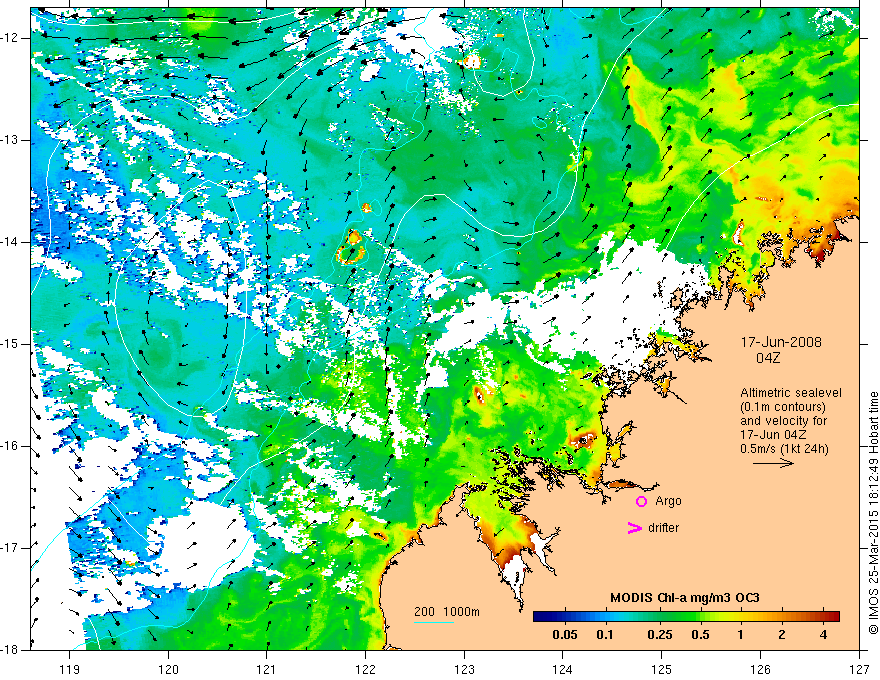
Task: Click the magenta Argo circle legend symbol
Action: [641, 501]
